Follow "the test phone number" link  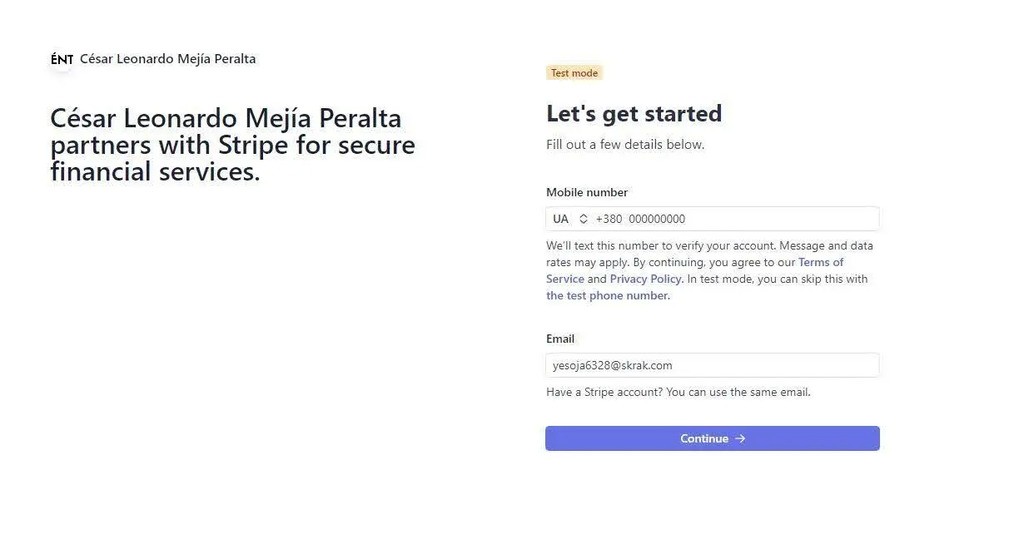point(608,296)
